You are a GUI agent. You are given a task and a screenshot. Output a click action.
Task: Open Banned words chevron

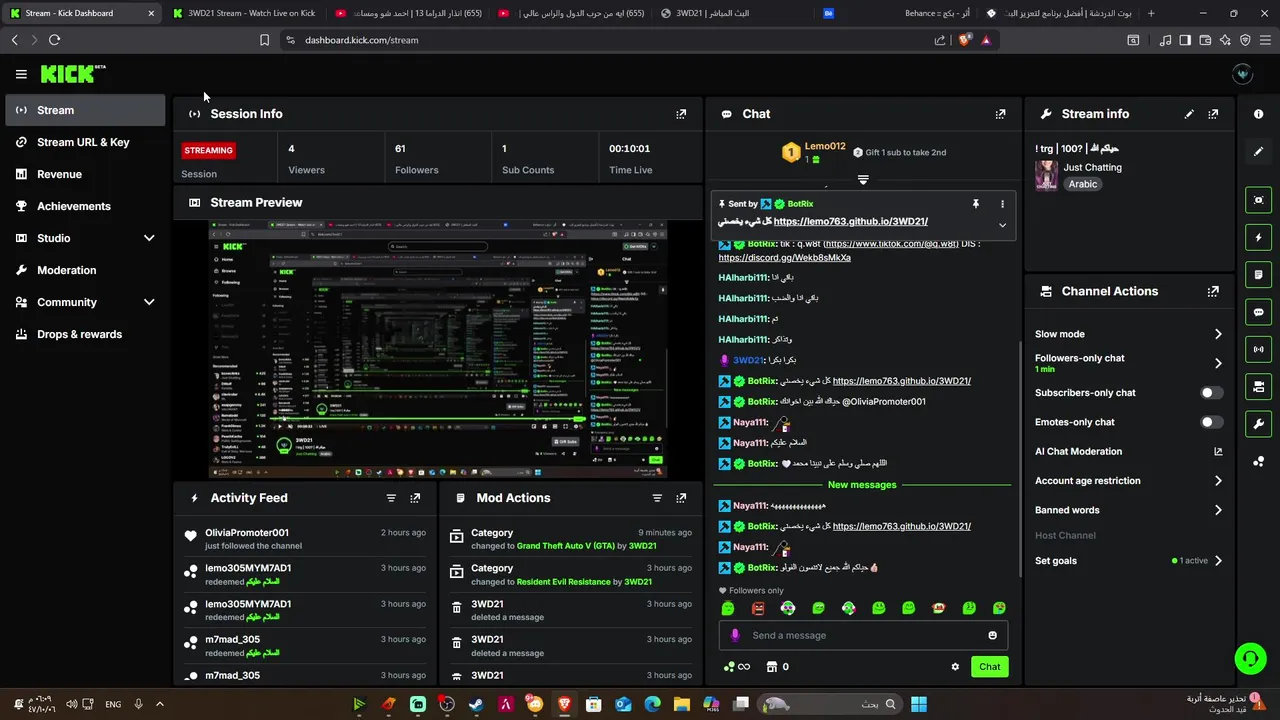tap(1218, 510)
